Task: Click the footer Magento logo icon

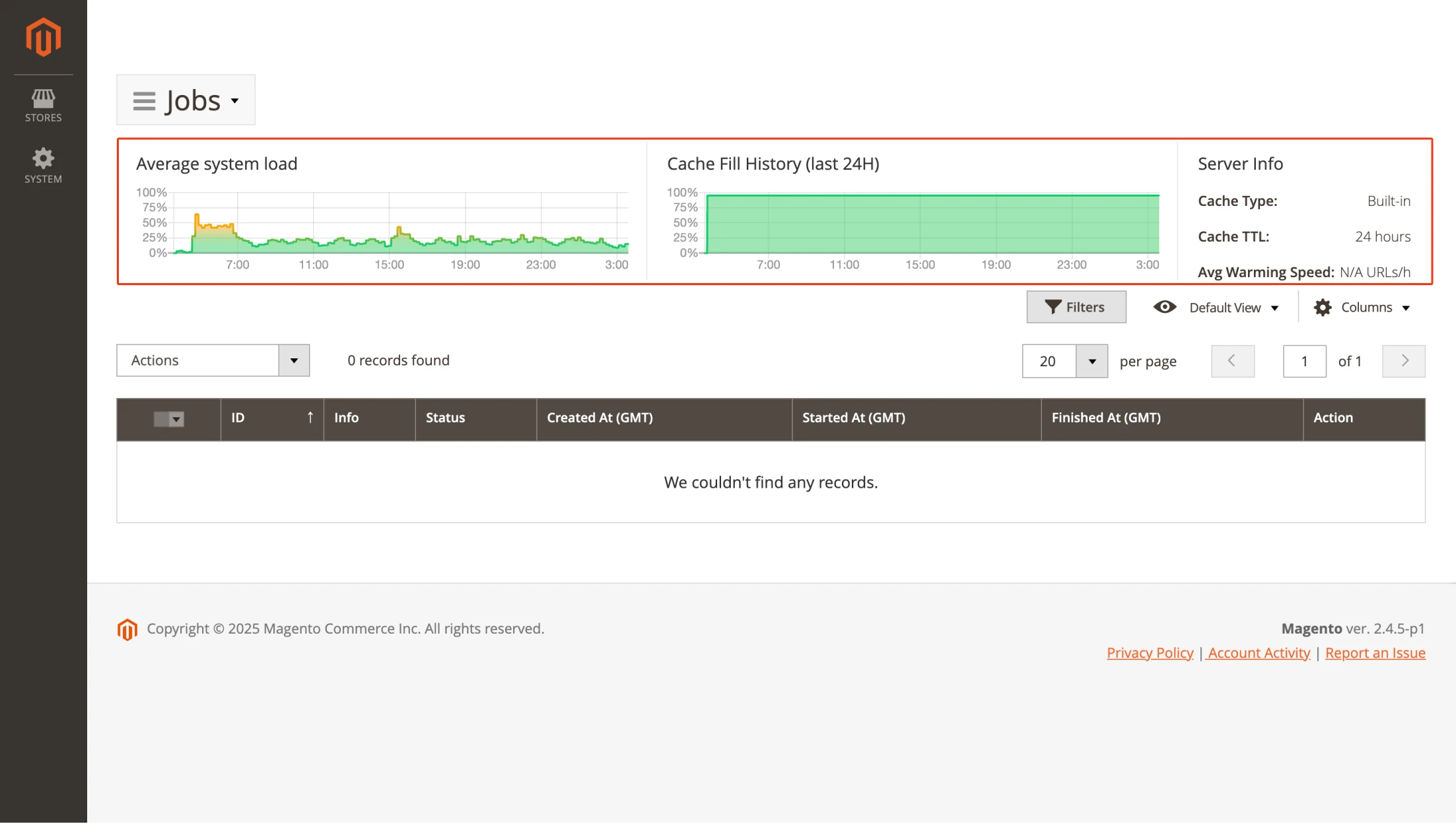Action: click(x=127, y=630)
